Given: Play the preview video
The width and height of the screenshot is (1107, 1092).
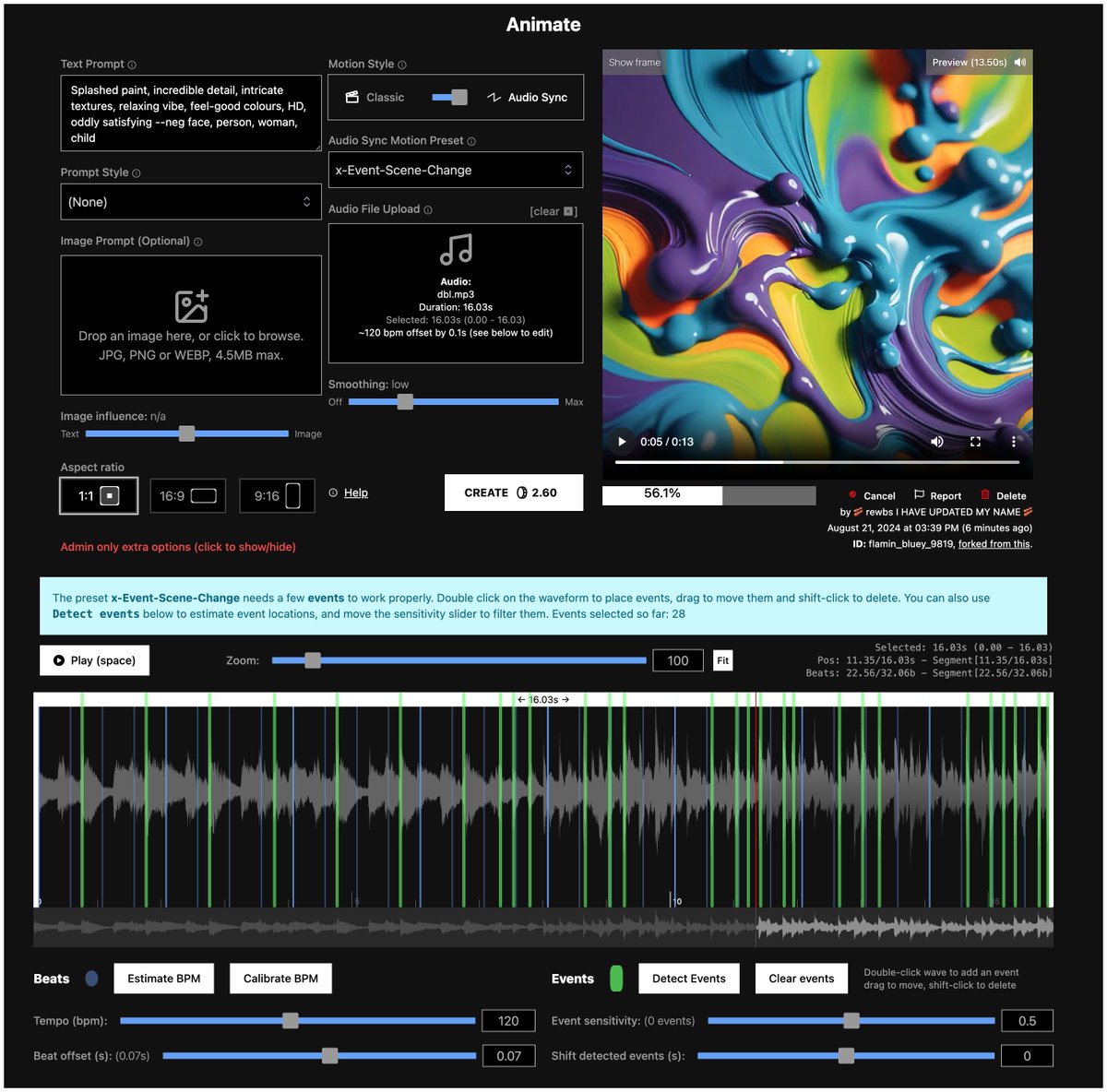Looking at the screenshot, I should coord(622,442).
